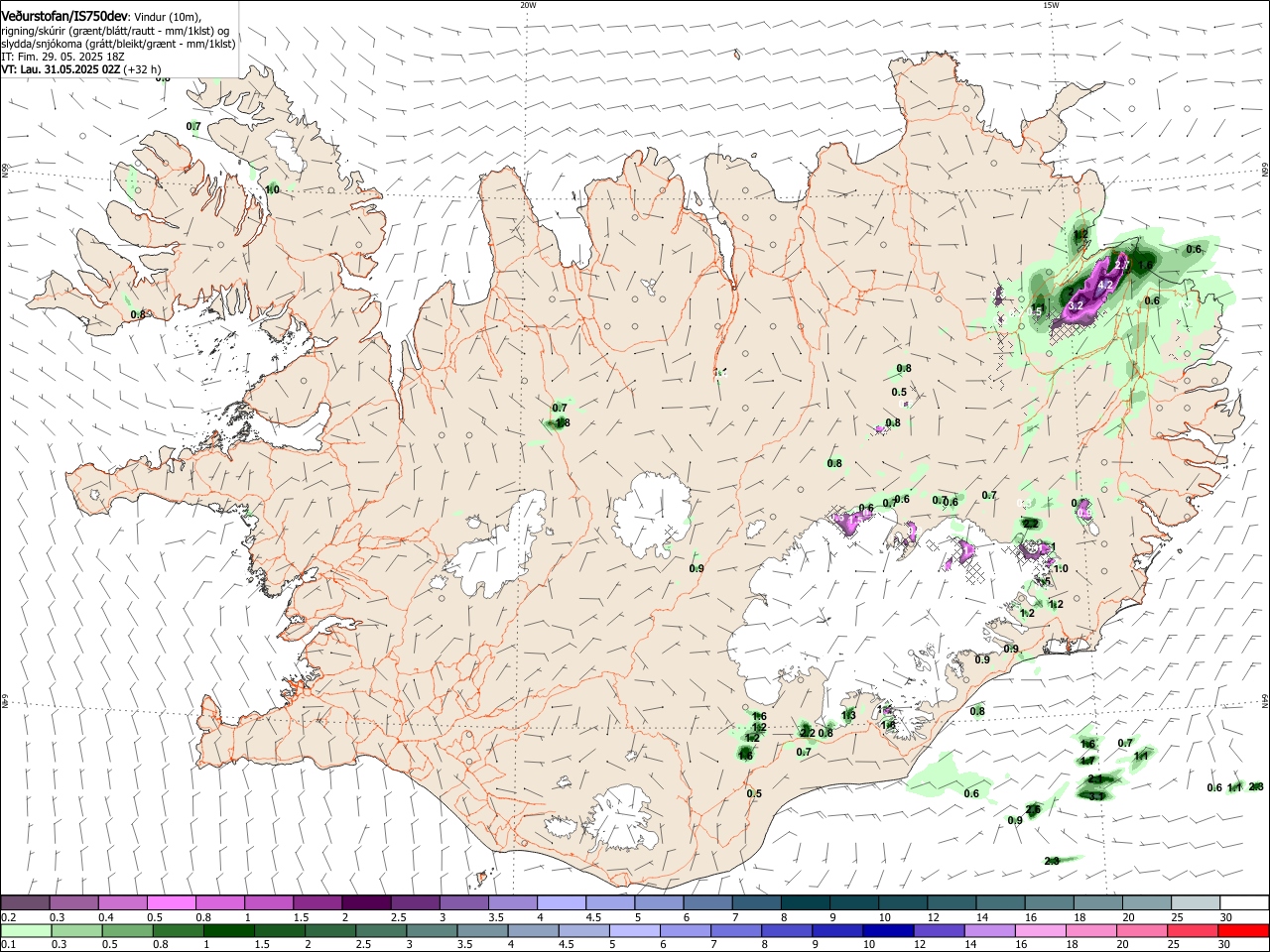Click the 20W longitude label

(528, 5)
